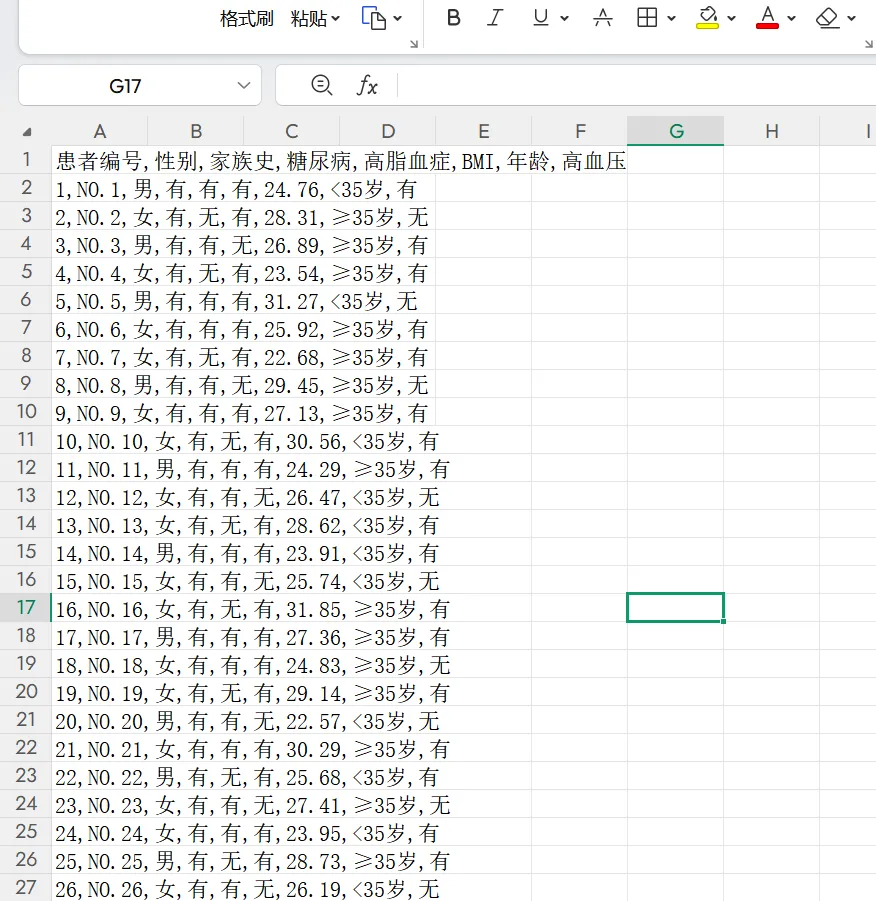Click the Strikethrough icon

pyautogui.click(x=602, y=18)
